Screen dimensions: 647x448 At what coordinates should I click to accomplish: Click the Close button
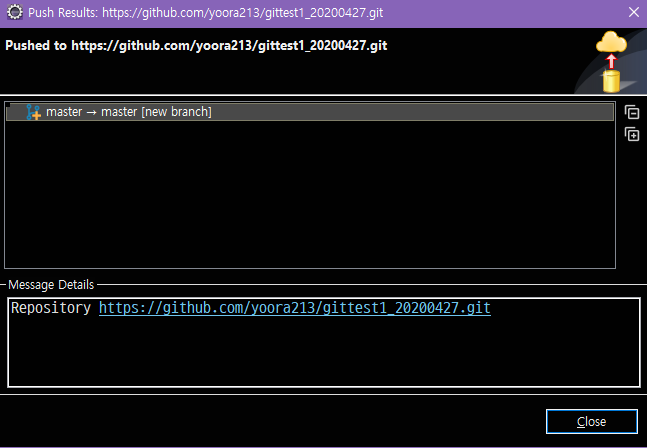click(591, 421)
